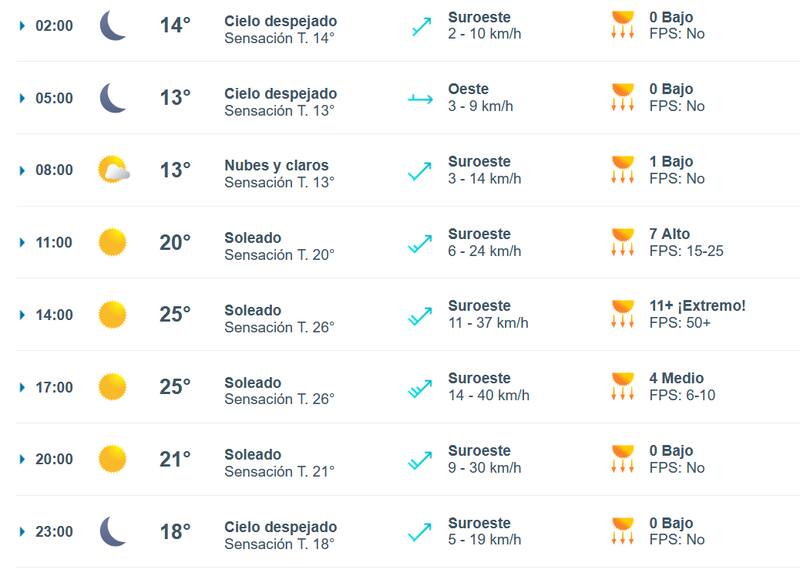Click the 25° temperature at 14:00
Image resolution: width=800 pixels, height=573 pixels.
pyautogui.click(x=175, y=315)
